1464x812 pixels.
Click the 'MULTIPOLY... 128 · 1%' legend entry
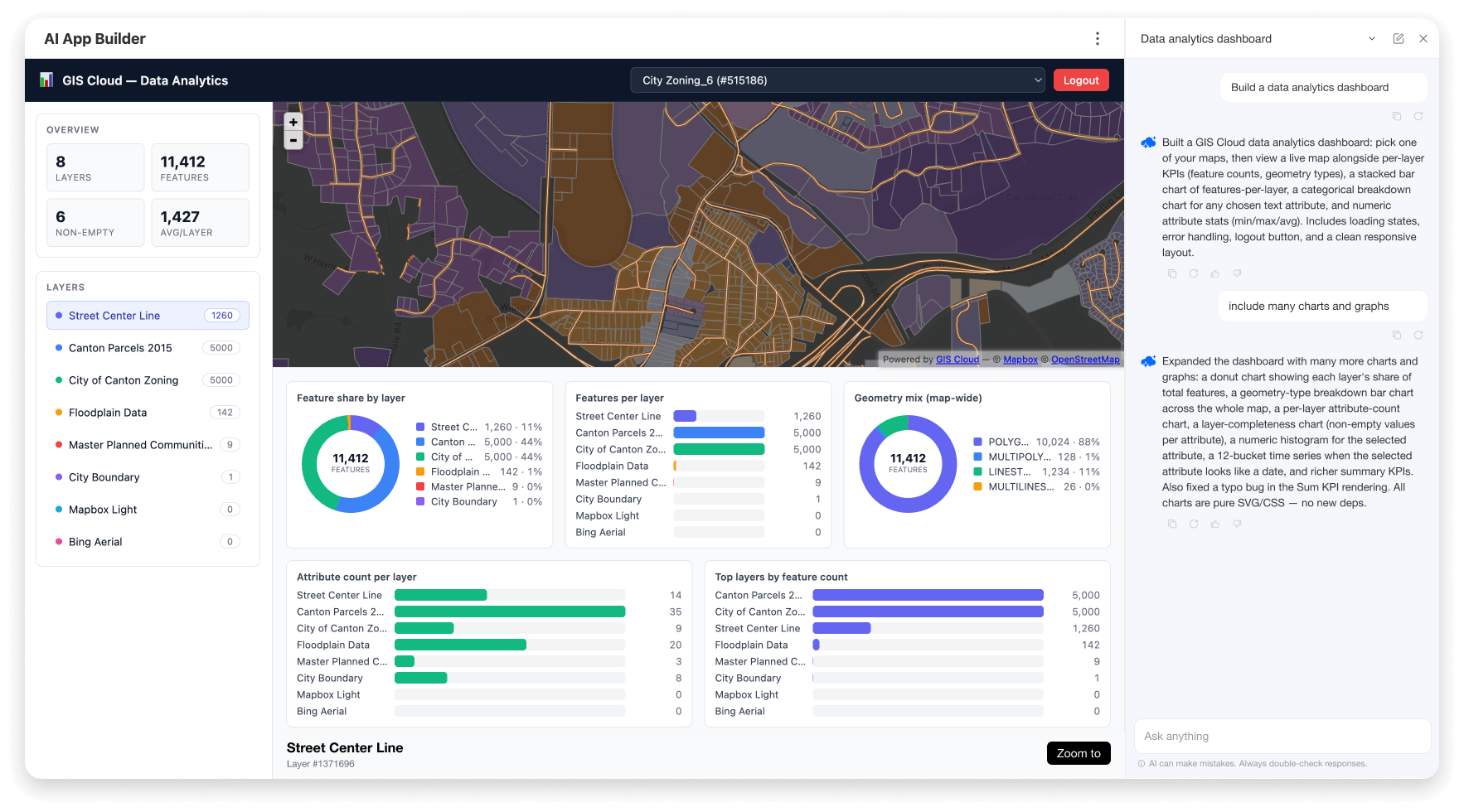pos(1036,457)
